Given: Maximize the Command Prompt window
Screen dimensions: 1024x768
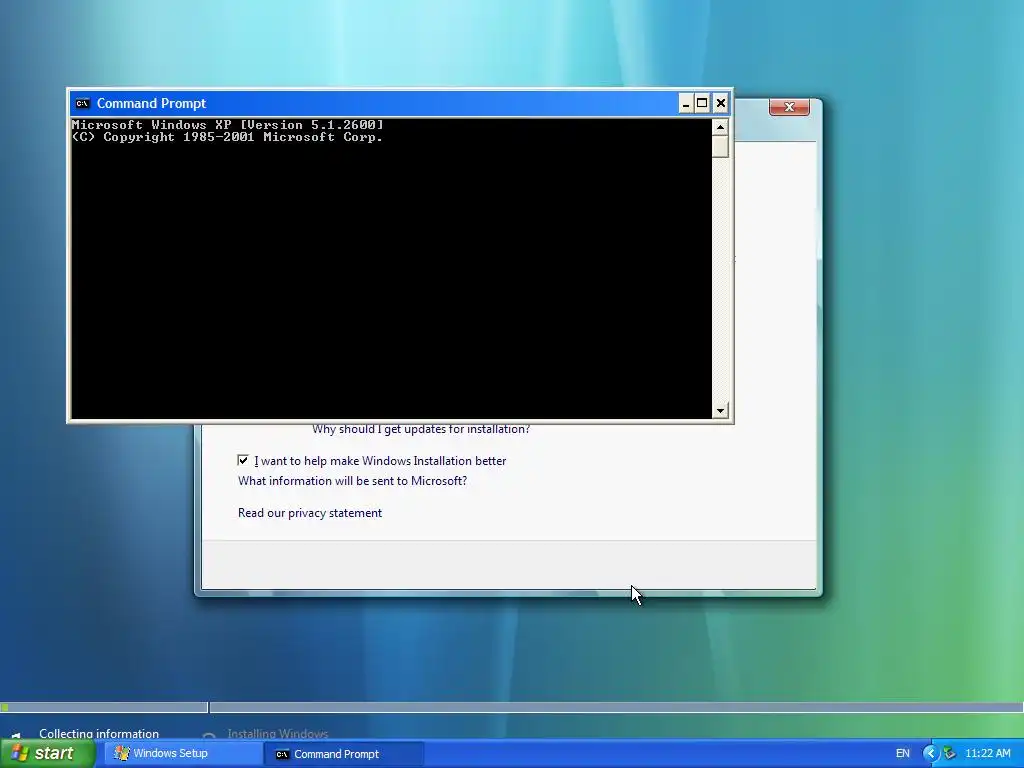Looking at the screenshot, I should [x=702, y=103].
